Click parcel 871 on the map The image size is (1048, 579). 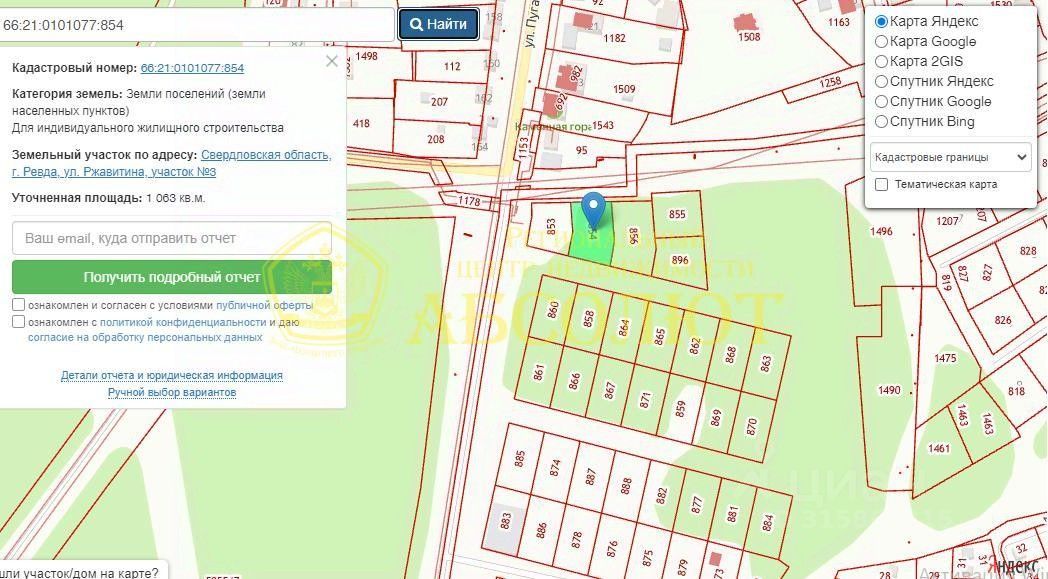[x=645, y=400]
